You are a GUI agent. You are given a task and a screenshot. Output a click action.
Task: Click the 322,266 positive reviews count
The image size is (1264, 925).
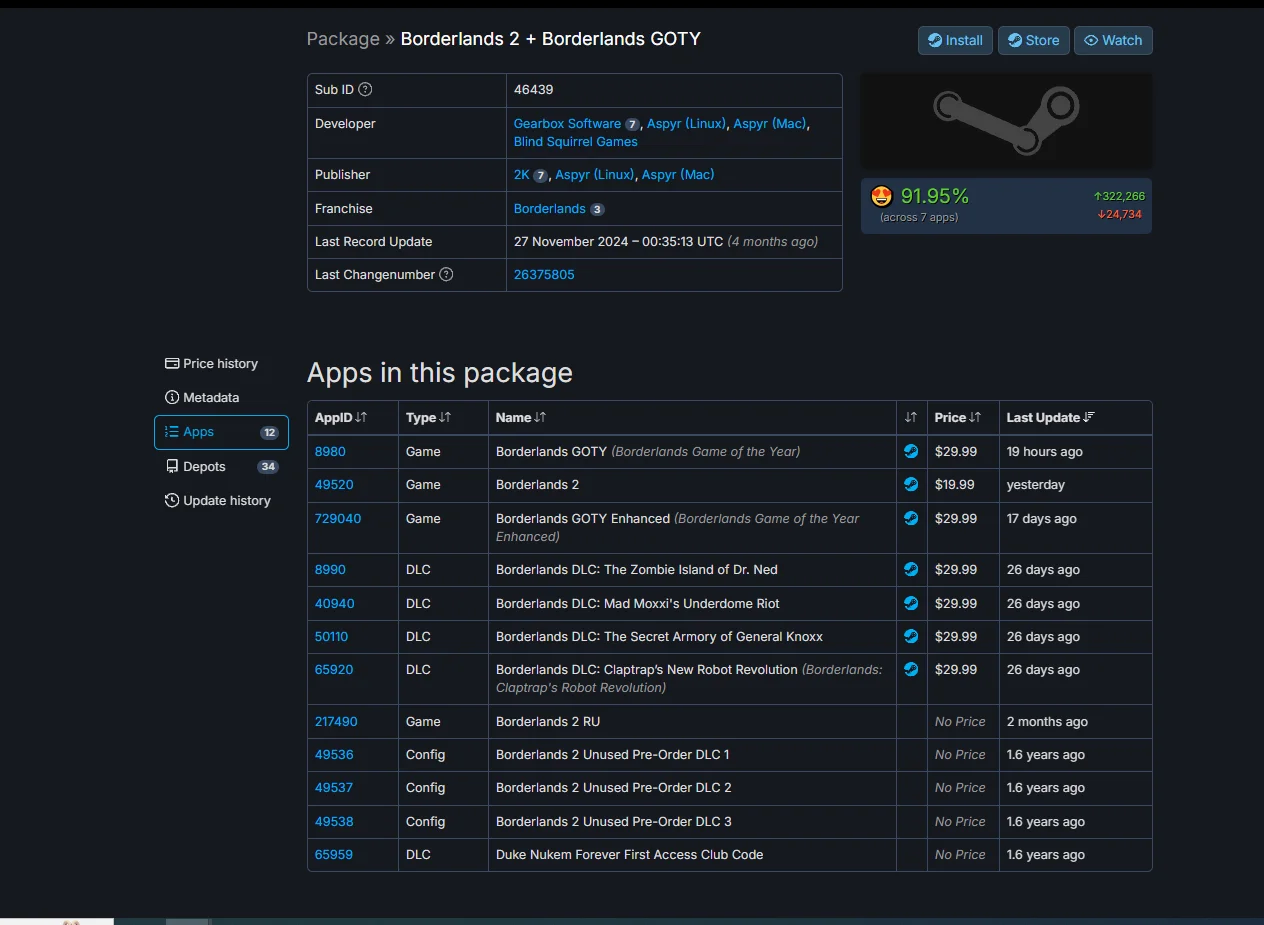click(x=1119, y=196)
